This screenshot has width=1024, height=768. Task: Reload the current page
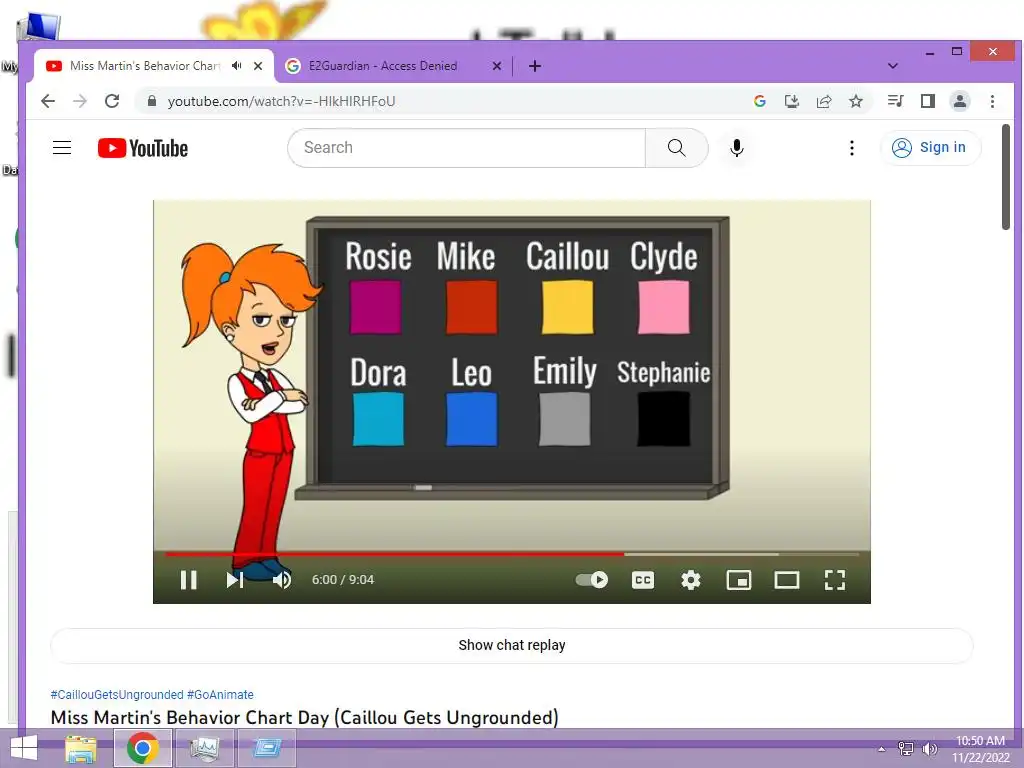(112, 101)
